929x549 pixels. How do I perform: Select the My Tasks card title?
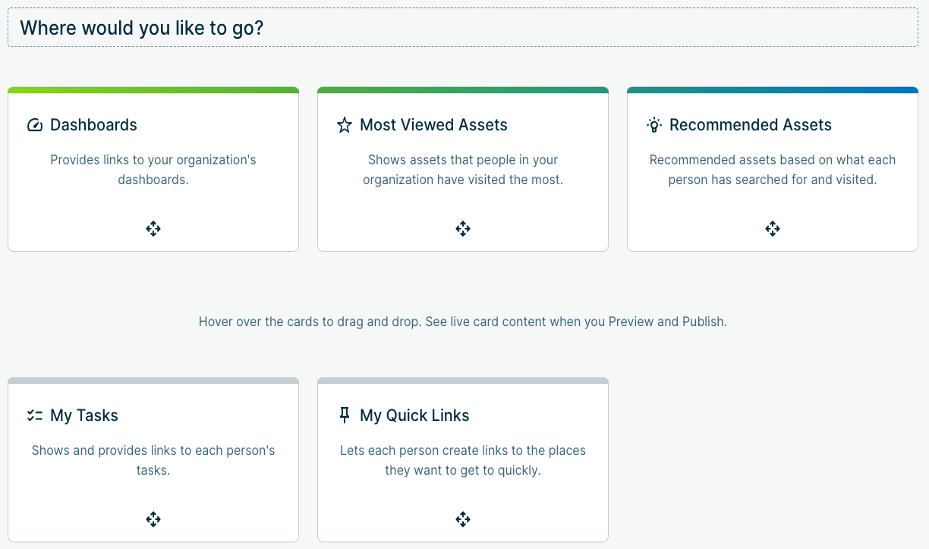click(84, 416)
